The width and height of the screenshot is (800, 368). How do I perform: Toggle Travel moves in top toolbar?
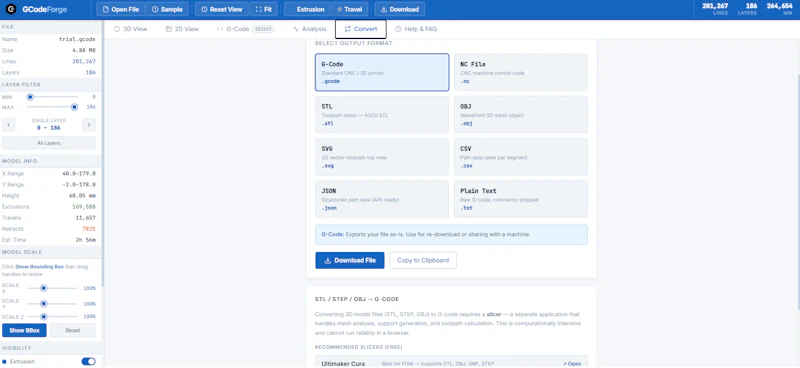(350, 9)
